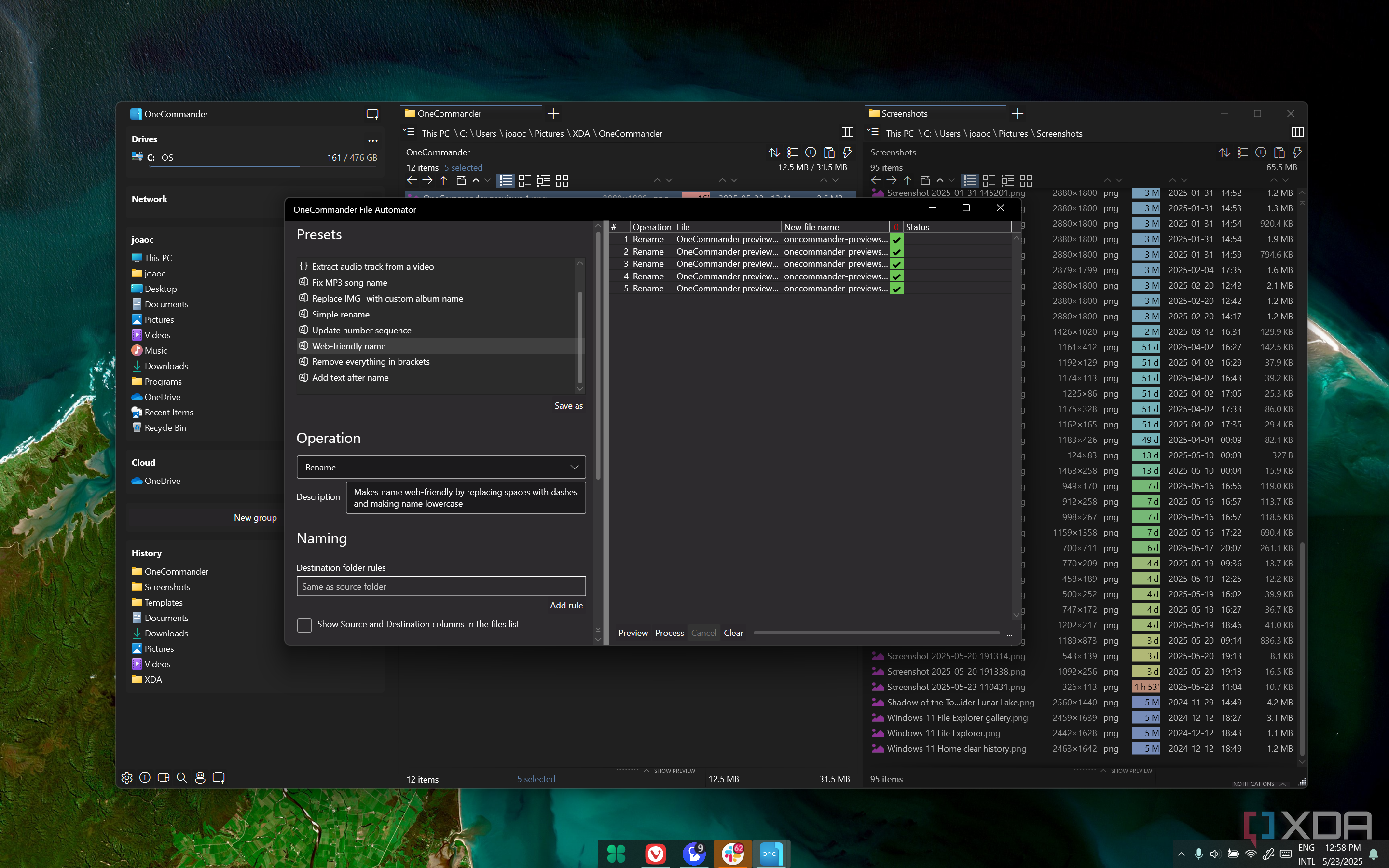The image size is (1389, 868).
Task: Open Downloads under joaoc in sidebar
Action: [x=166, y=366]
